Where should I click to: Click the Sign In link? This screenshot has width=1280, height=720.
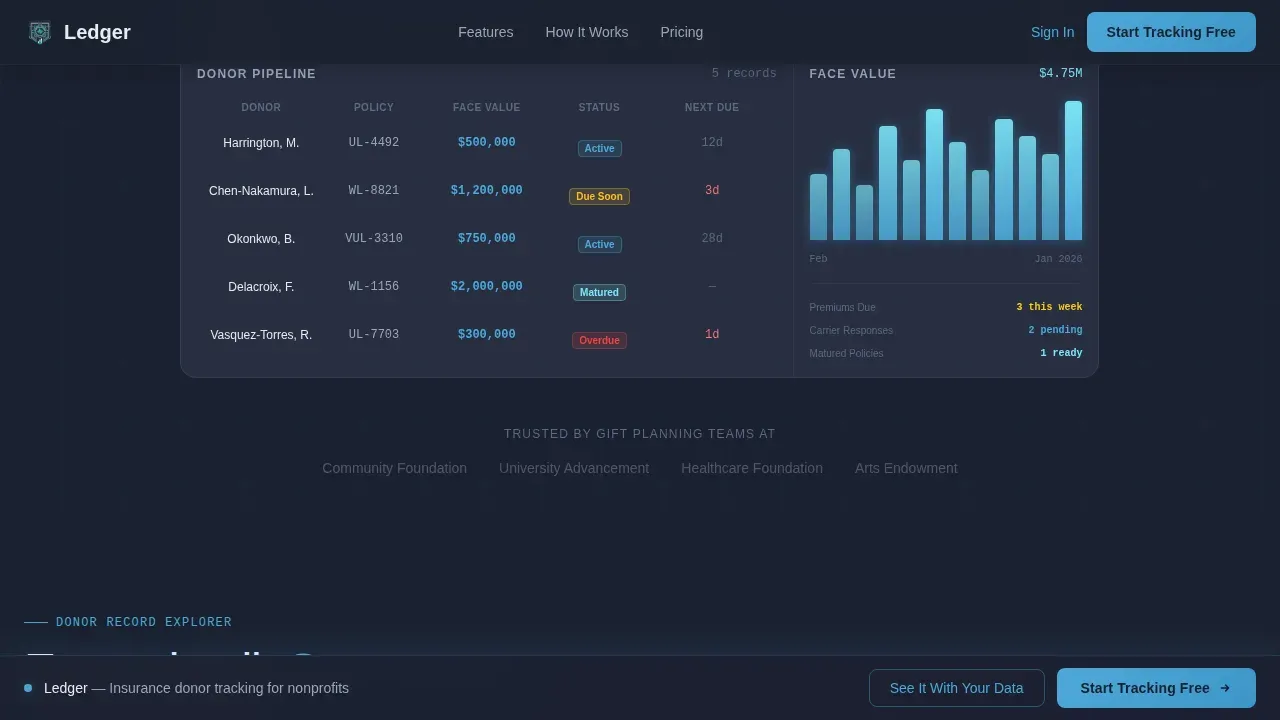tap(1053, 32)
